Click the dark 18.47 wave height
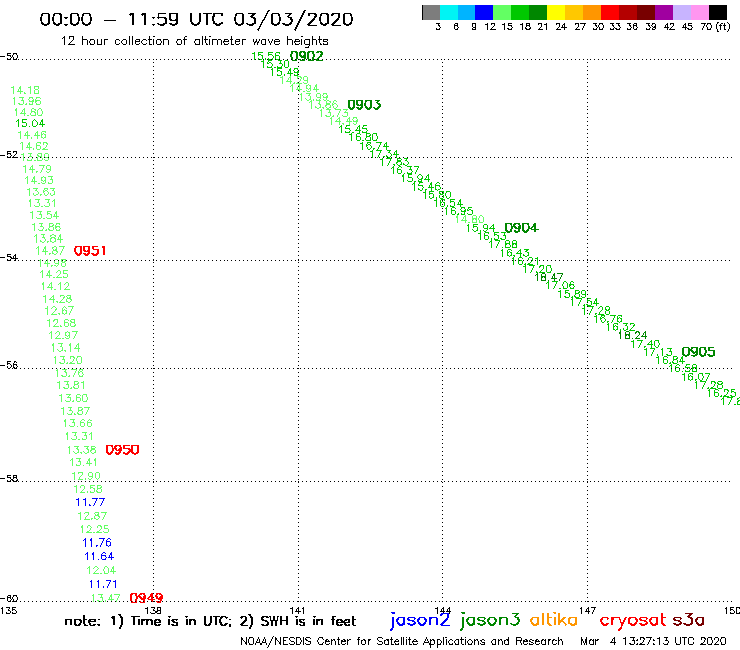 (549, 277)
